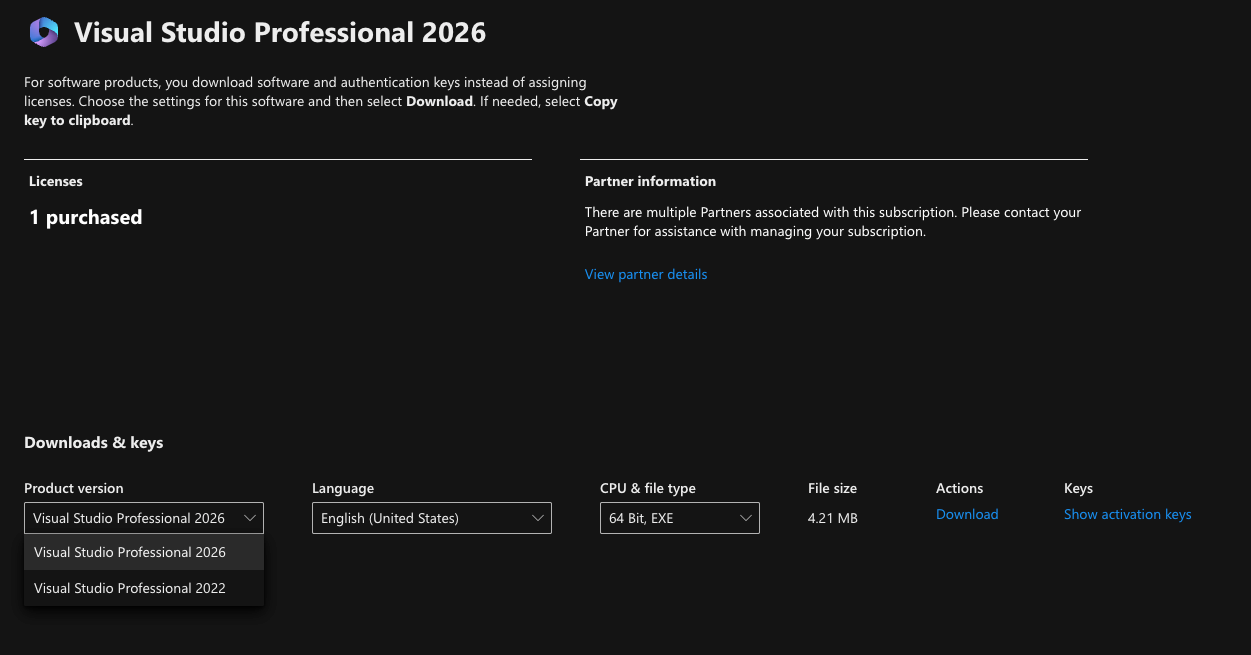Screen dimensions: 1251x655
Task: Click the Downloads & keys section heading
Action: [93, 443]
